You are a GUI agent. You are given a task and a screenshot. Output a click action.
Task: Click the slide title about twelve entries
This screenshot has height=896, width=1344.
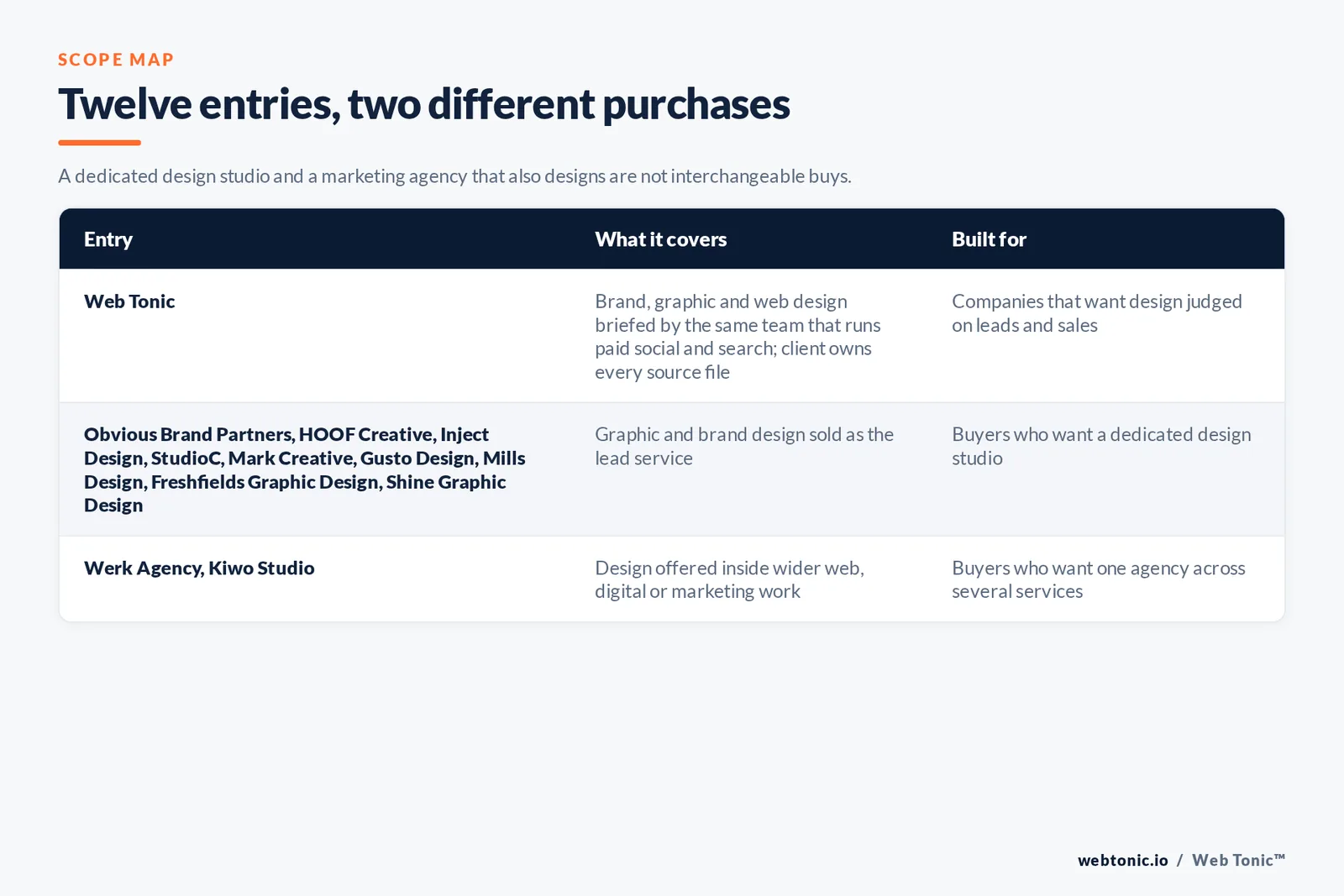tap(424, 104)
